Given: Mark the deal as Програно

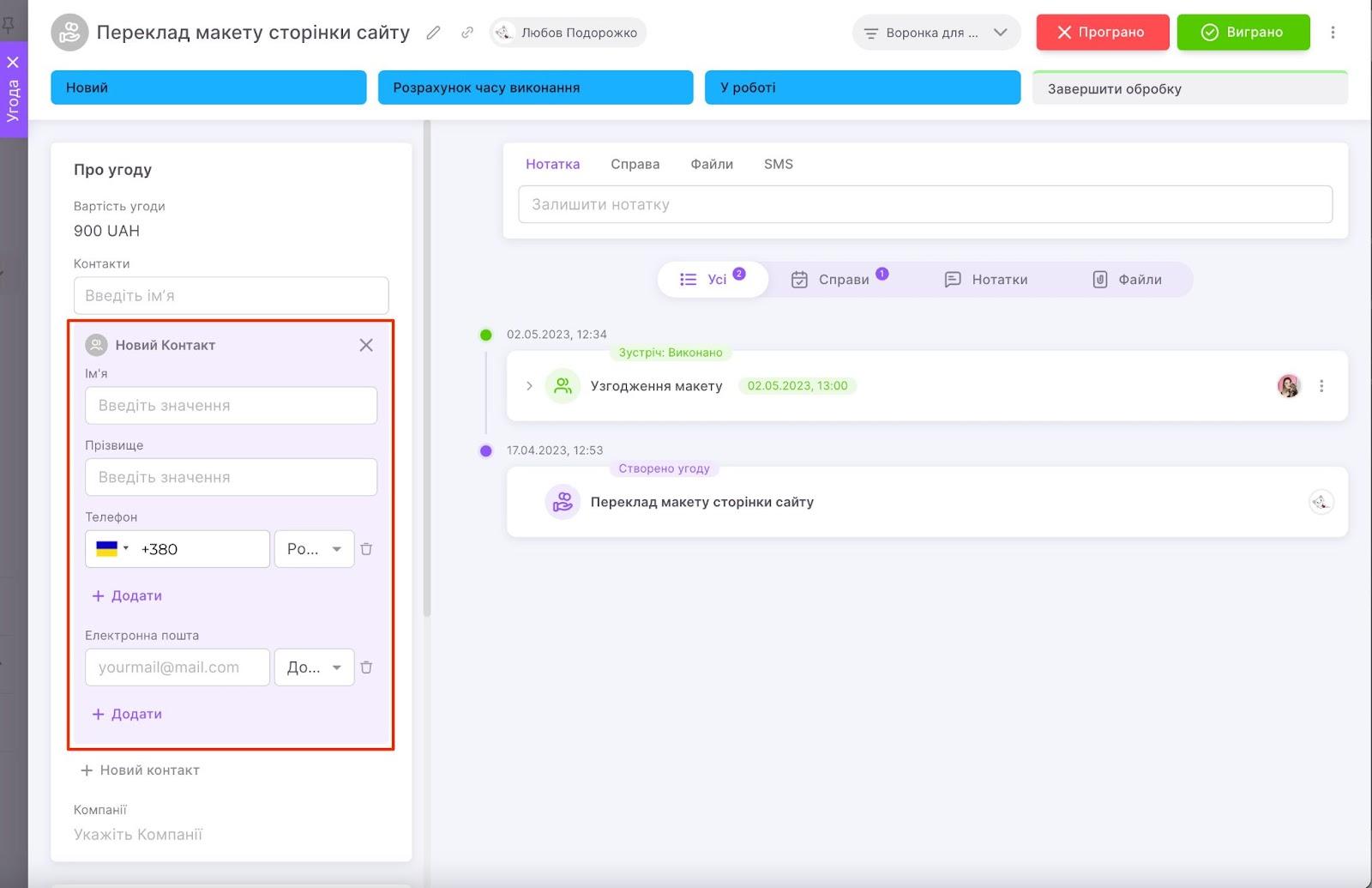Looking at the screenshot, I should click(1102, 33).
